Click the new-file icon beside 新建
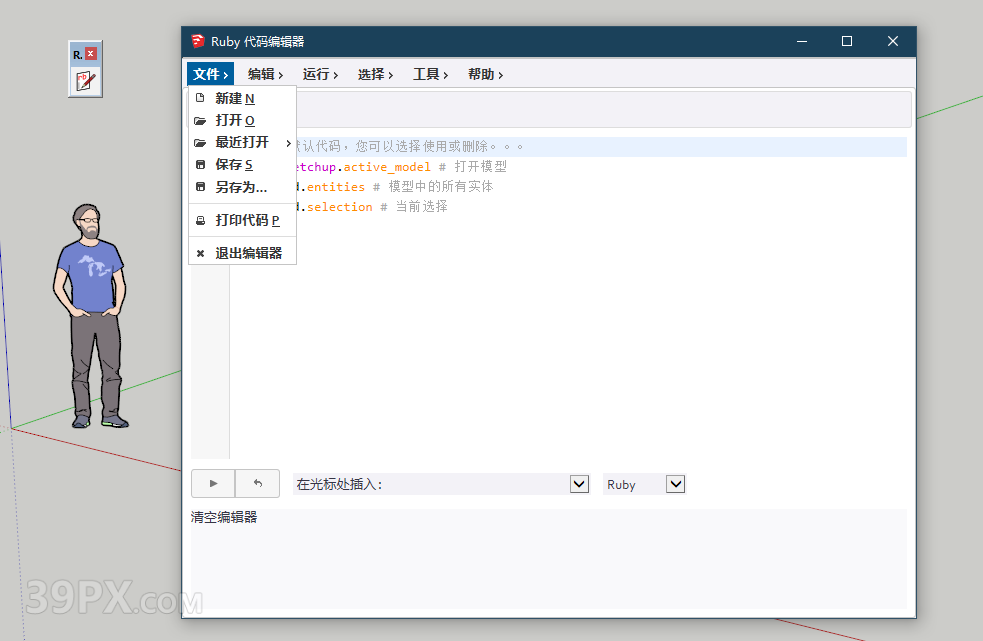Image resolution: width=983 pixels, height=641 pixels. pos(200,98)
